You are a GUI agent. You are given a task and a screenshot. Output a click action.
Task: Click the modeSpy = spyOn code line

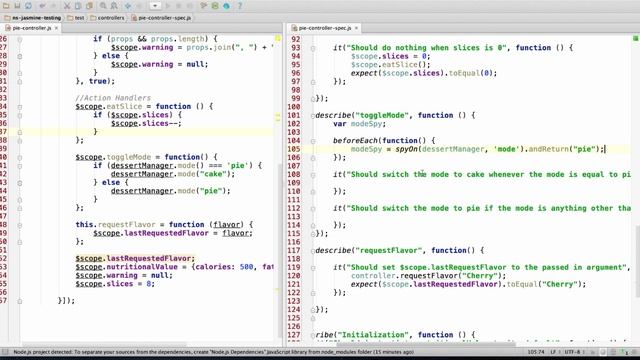478,149
